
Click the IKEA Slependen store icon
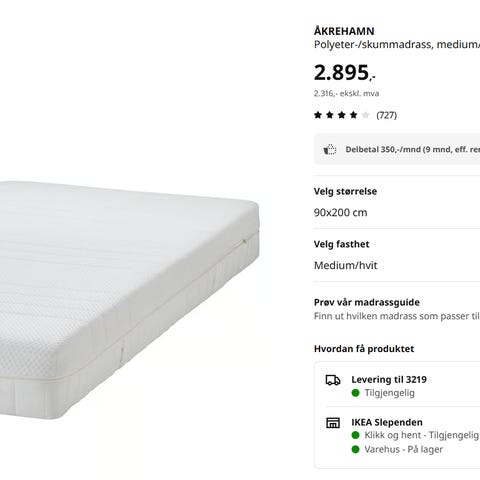pos(333,423)
